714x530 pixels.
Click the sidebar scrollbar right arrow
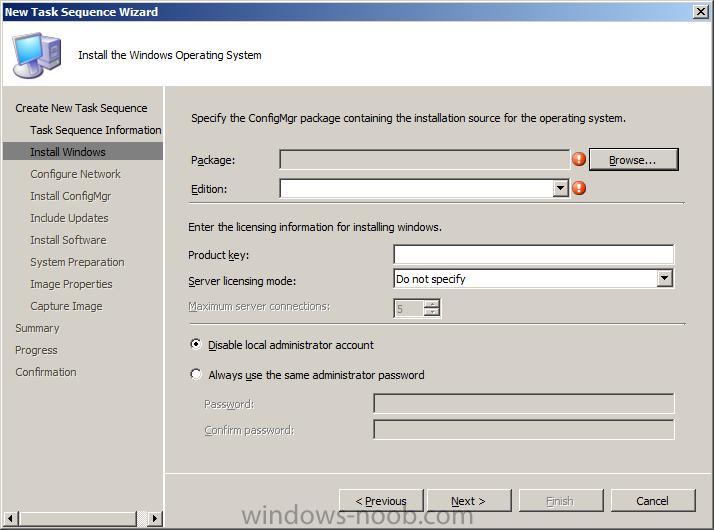tap(155, 518)
